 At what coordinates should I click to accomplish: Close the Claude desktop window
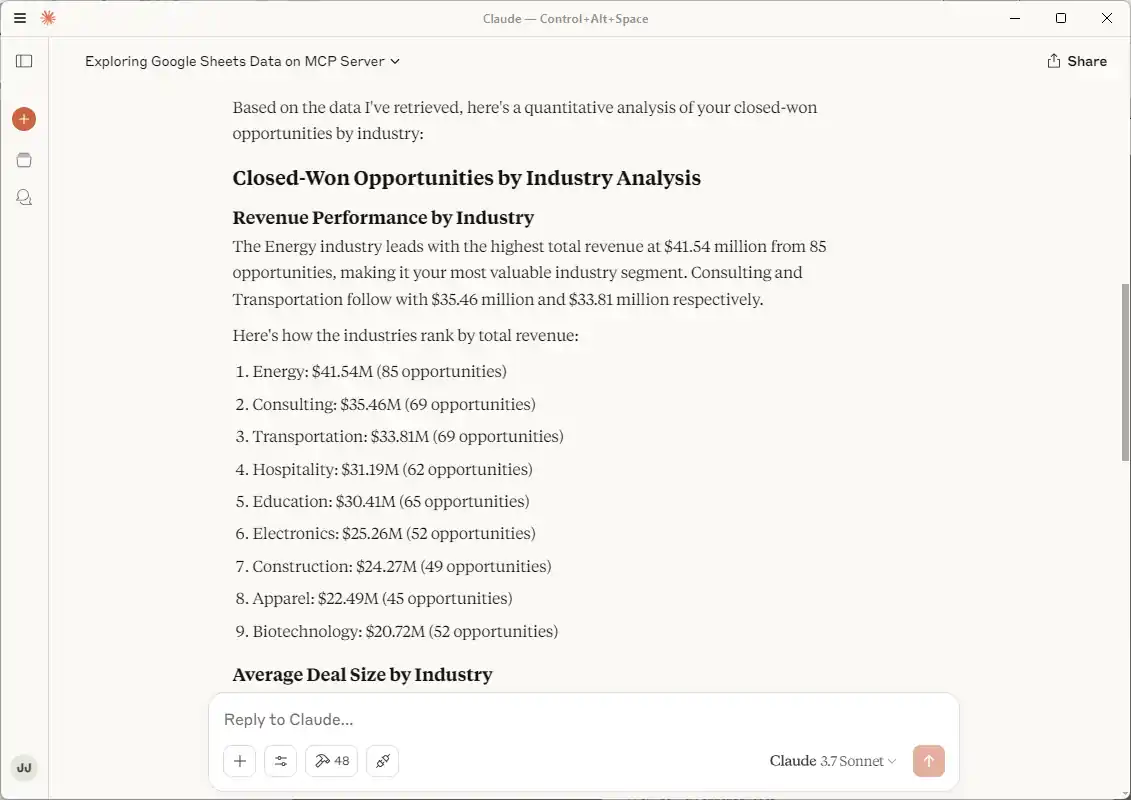pos(1107,18)
